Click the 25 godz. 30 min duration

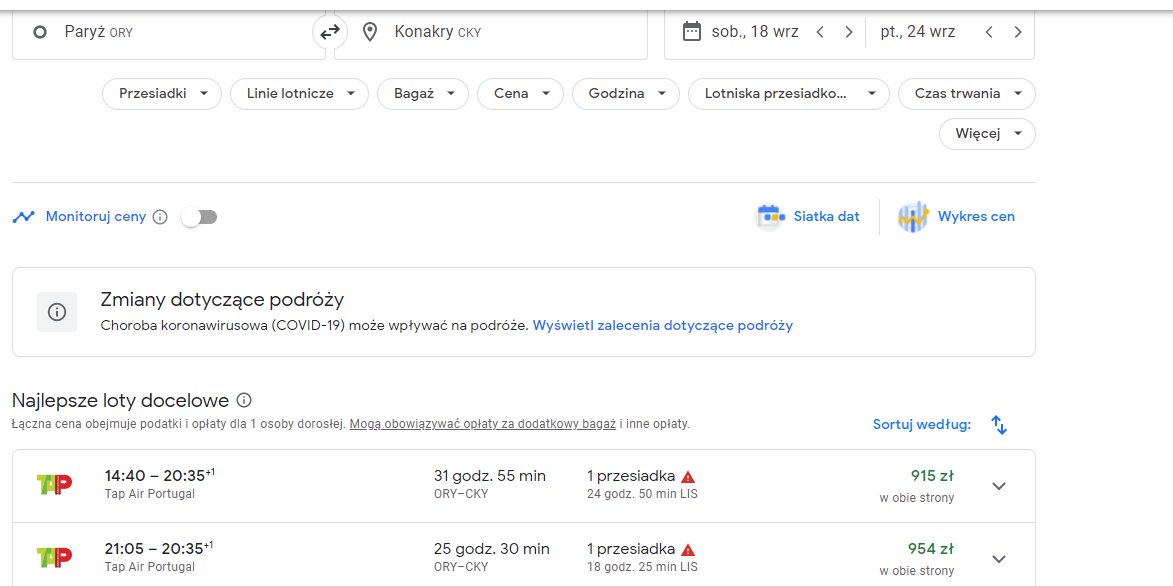(491, 549)
